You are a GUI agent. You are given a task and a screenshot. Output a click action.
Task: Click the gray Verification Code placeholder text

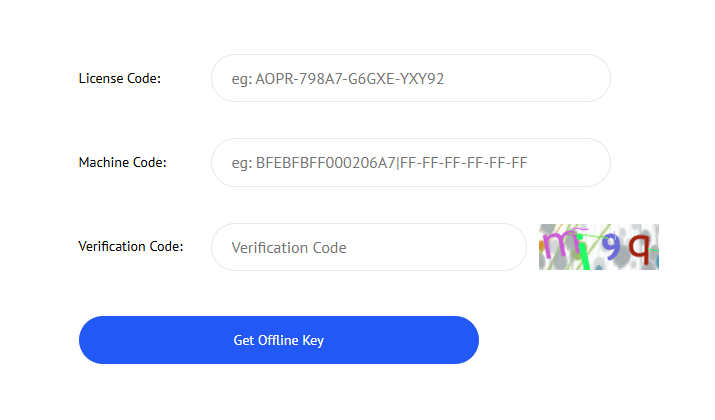[289, 248]
